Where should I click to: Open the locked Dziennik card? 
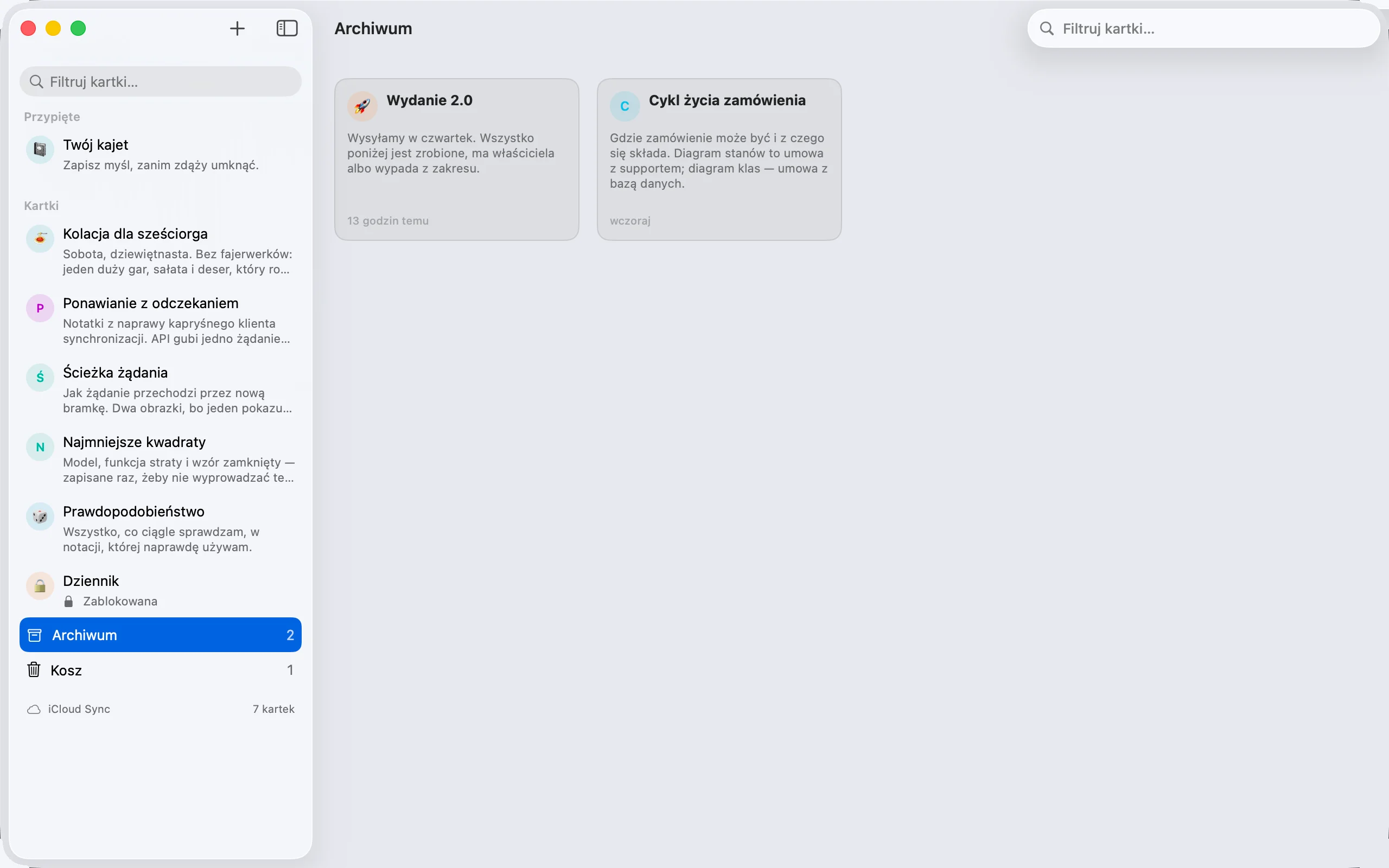click(x=160, y=591)
